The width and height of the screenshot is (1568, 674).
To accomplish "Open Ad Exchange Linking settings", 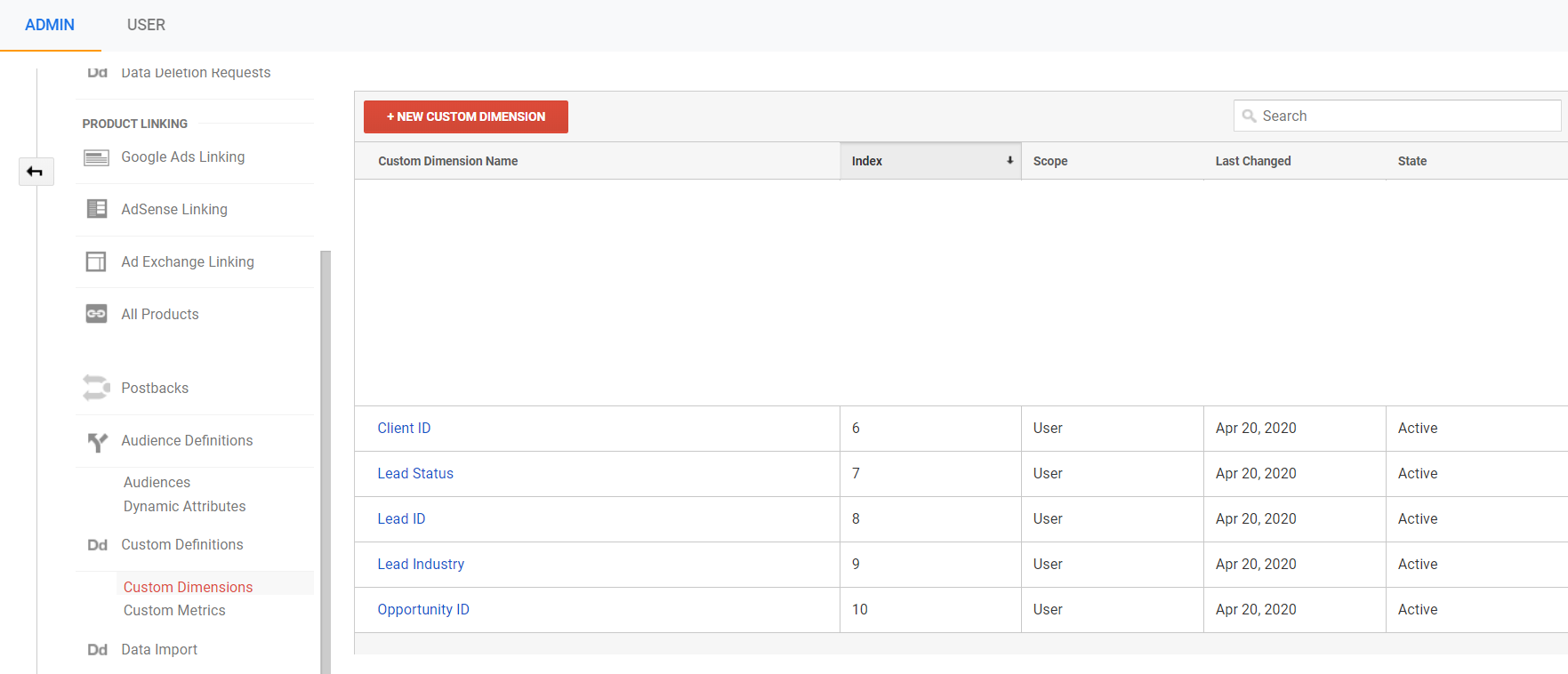I will (x=188, y=262).
